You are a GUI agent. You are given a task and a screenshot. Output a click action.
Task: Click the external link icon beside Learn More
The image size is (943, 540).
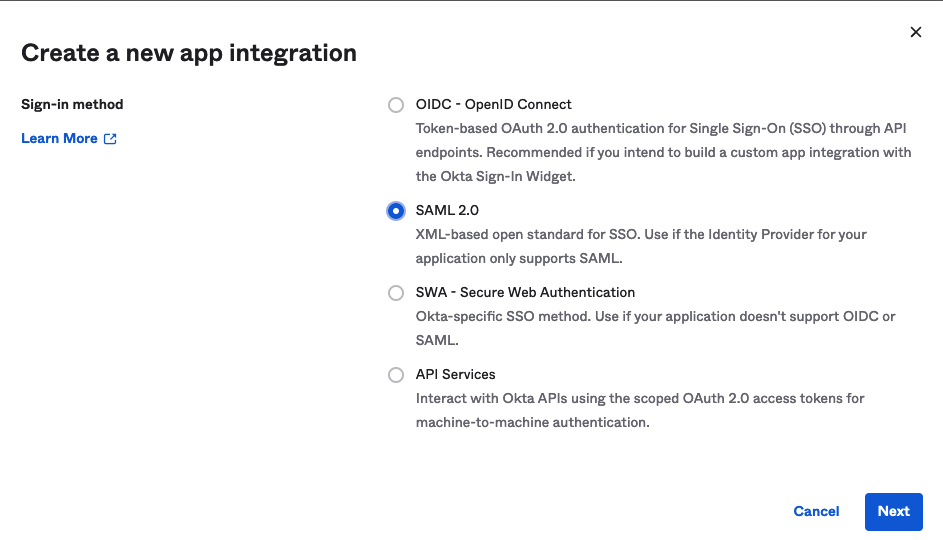click(x=110, y=139)
